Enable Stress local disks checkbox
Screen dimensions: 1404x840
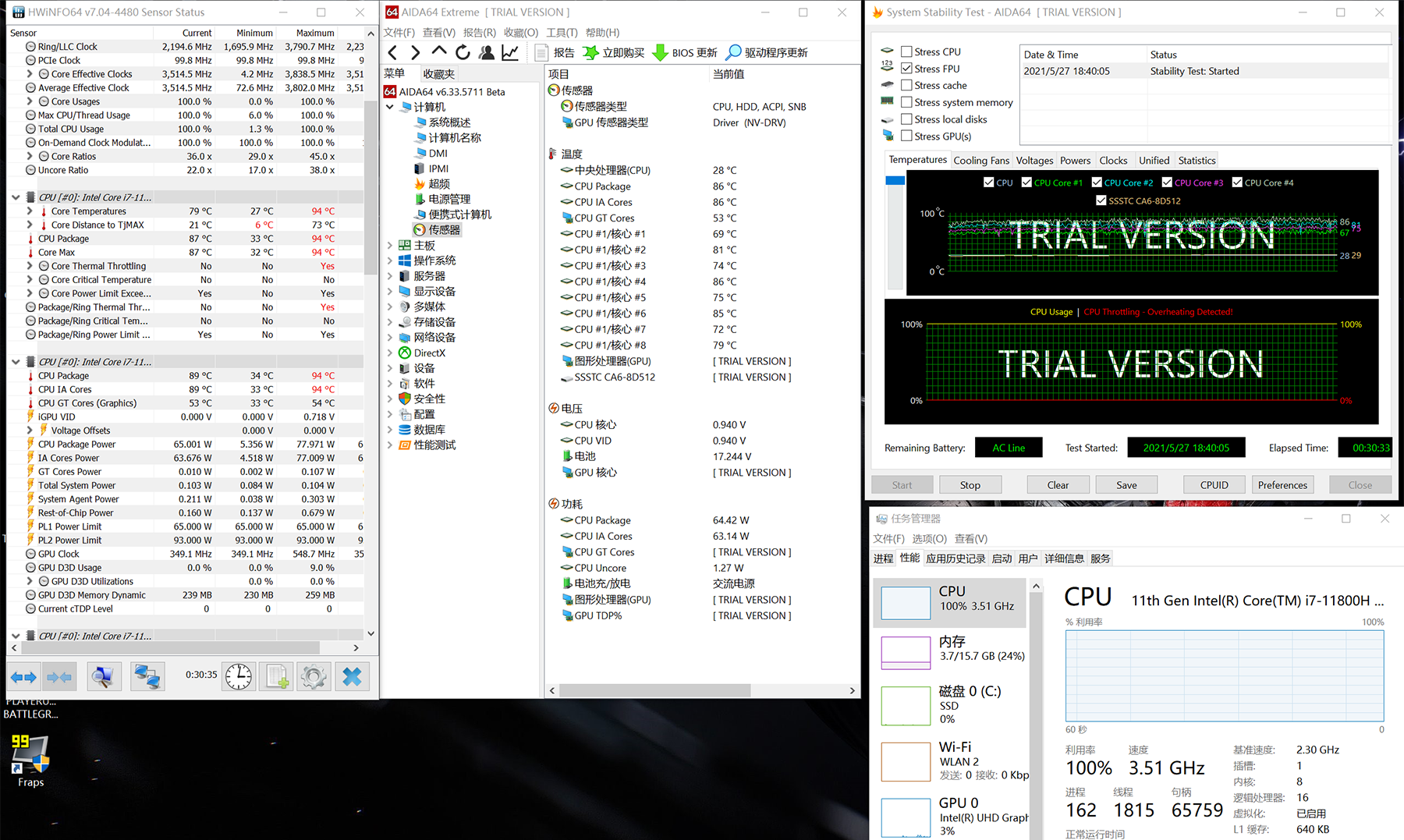point(906,119)
